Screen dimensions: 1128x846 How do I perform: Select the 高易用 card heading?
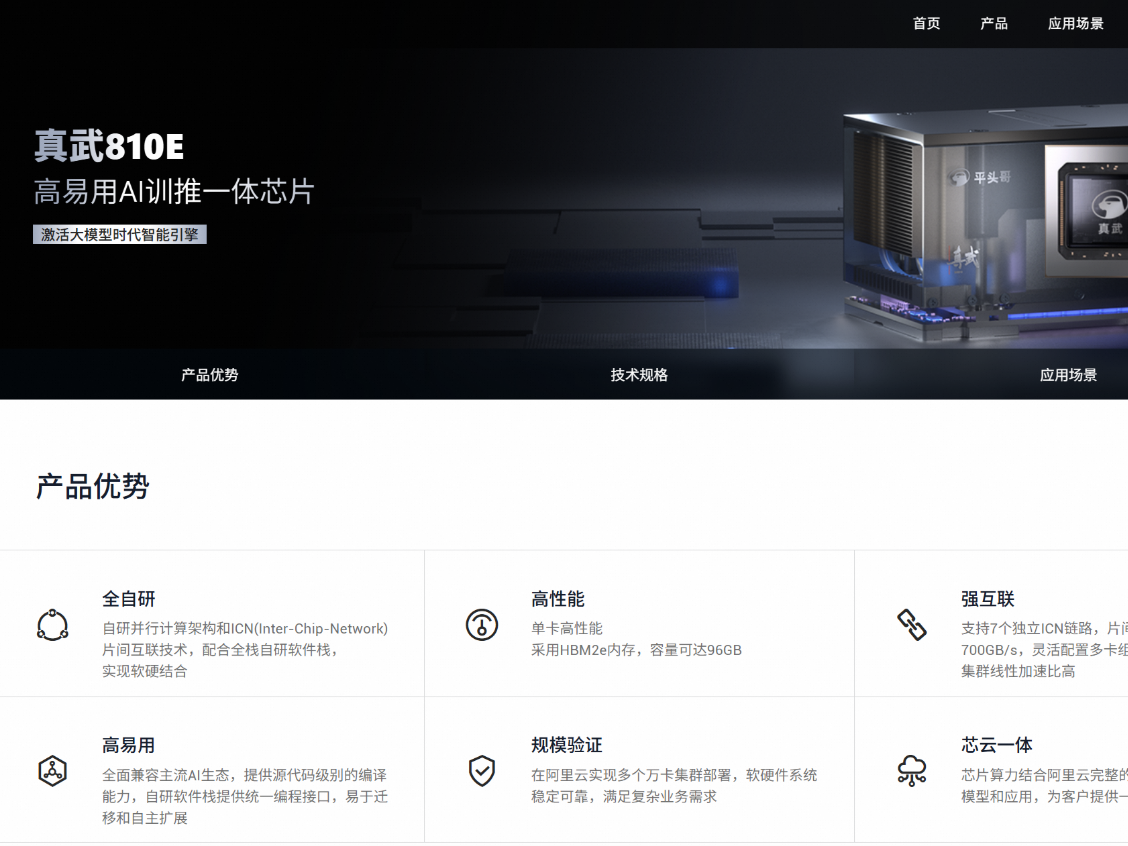tap(129, 745)
